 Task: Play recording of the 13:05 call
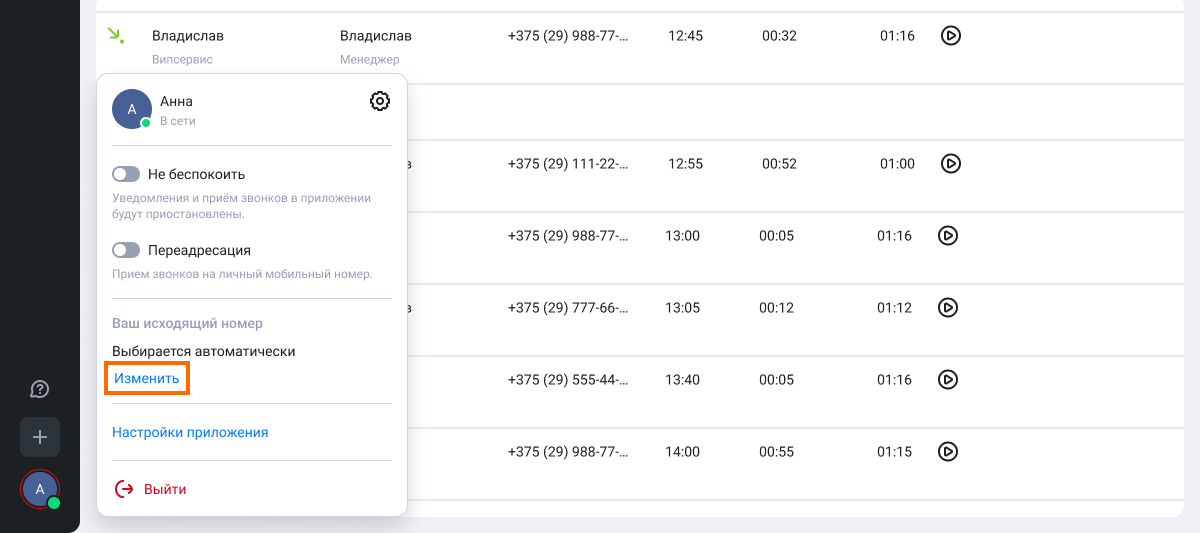point(948,308)
